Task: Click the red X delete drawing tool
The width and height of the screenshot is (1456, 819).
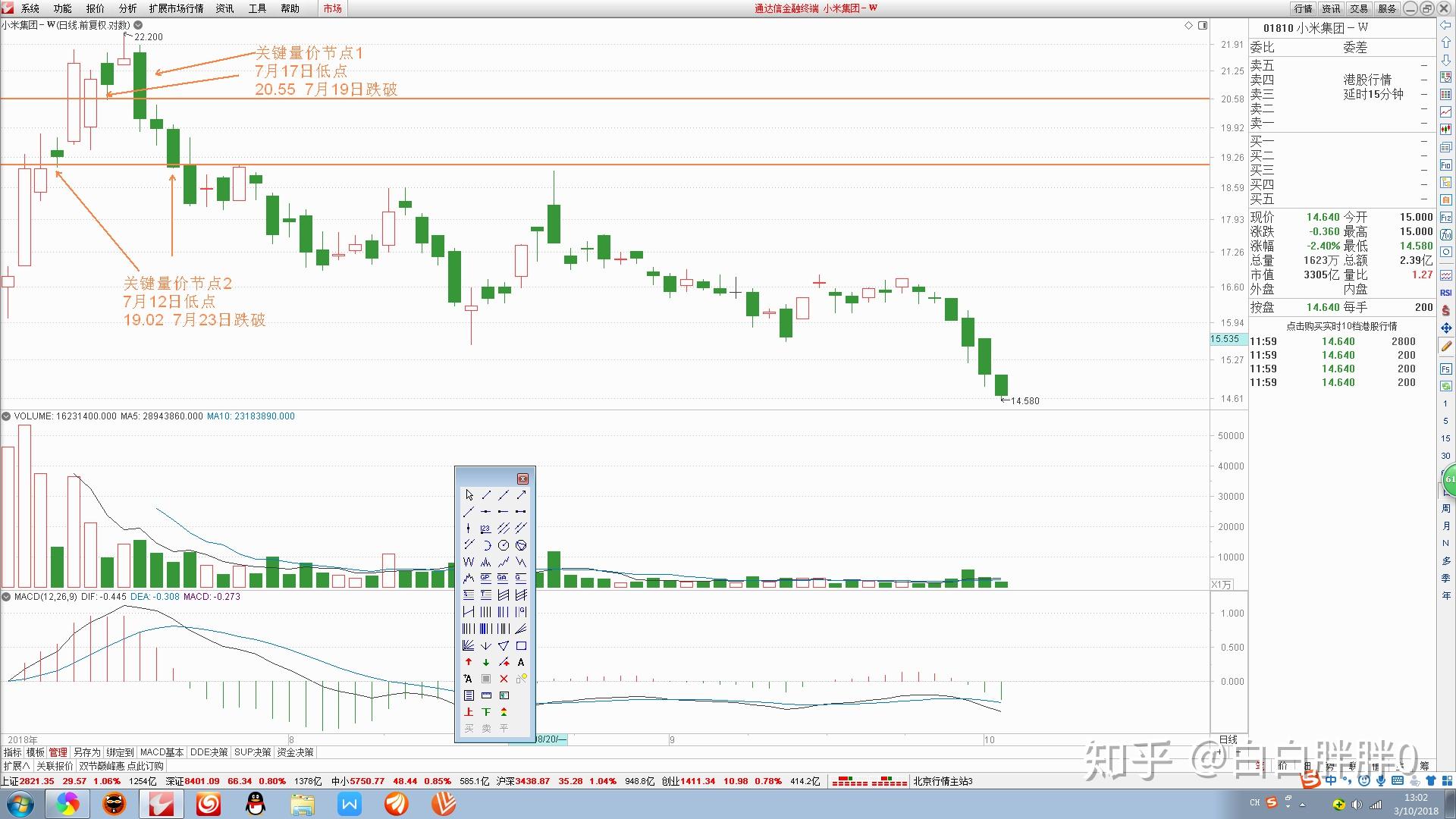Action: tap(504, 679)
